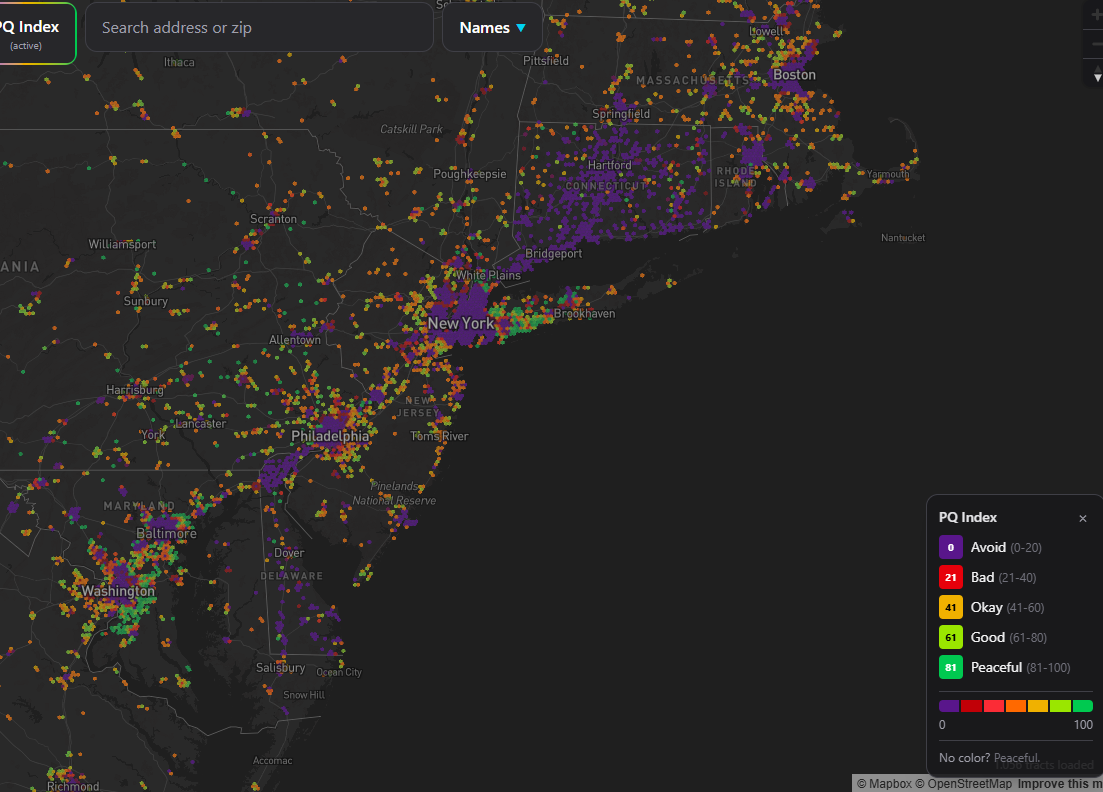Viewport: 1103px width, 792px height.
Task: Click the Pinelands National Reserve label
Action: (x=395, y=493)
